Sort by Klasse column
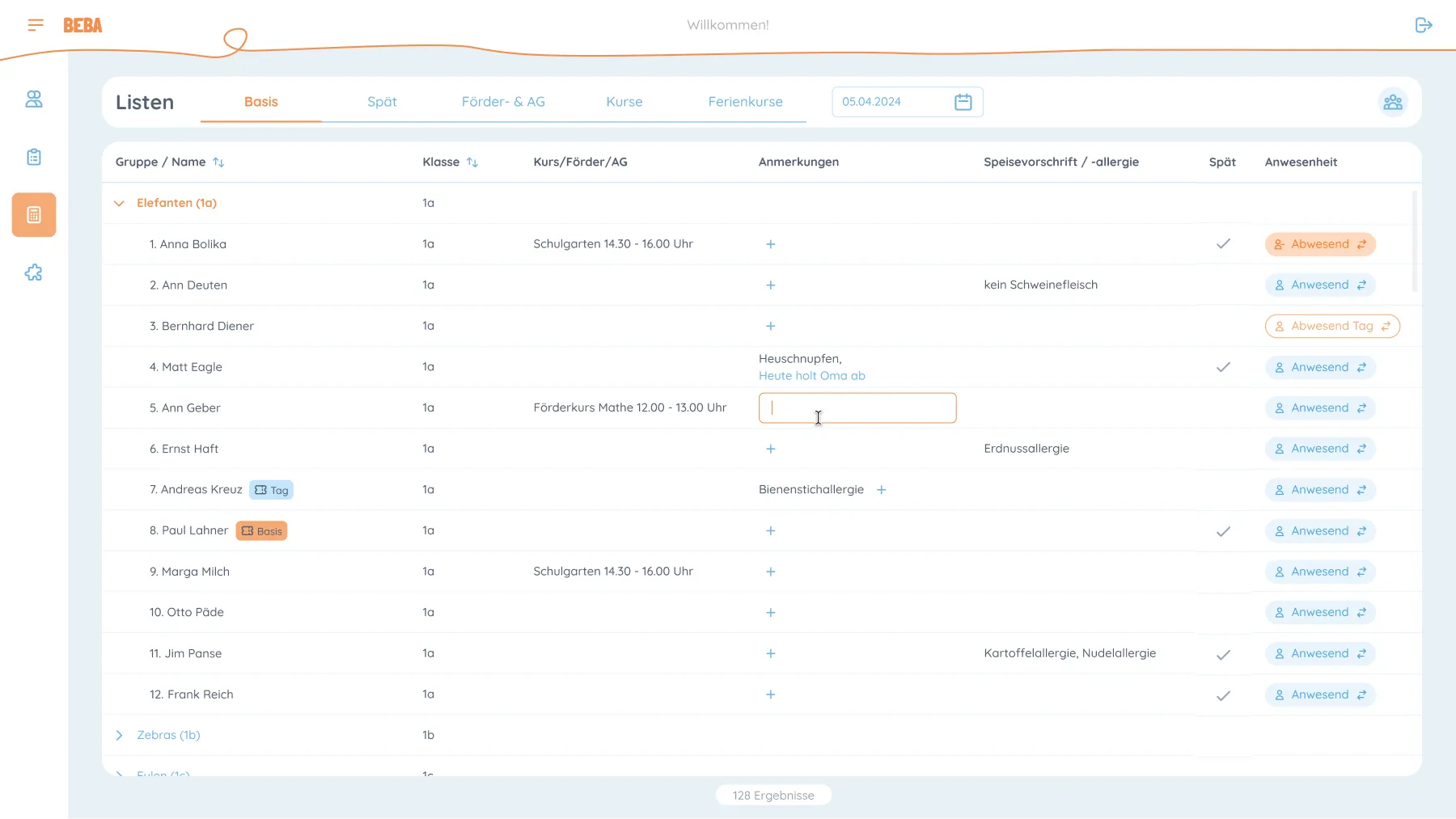The image size is (1456, 819). pyautogui.click(x=472, y=163)
